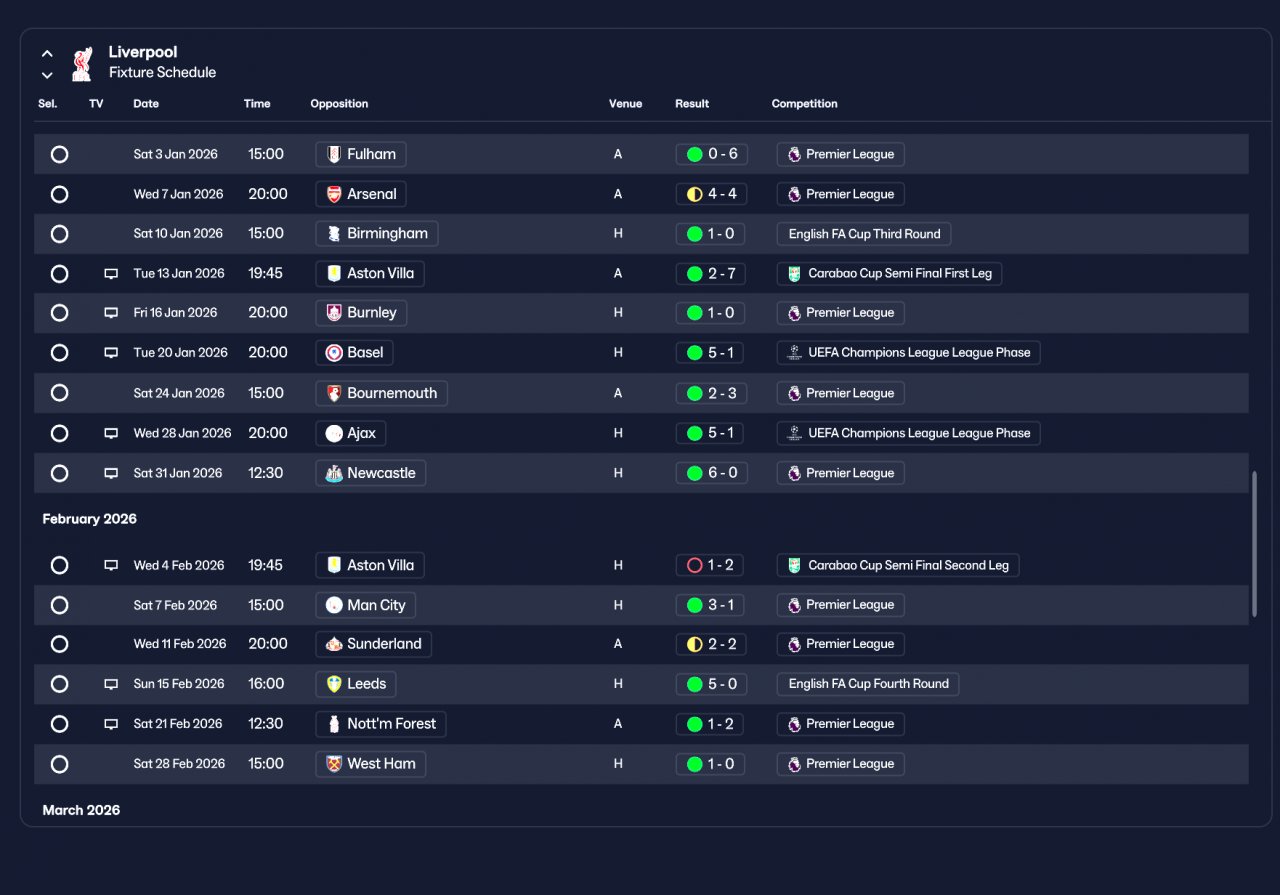Open the 2 - 2 result against Sunderland
Screen dimensions: 1280x895
point(711,644)
